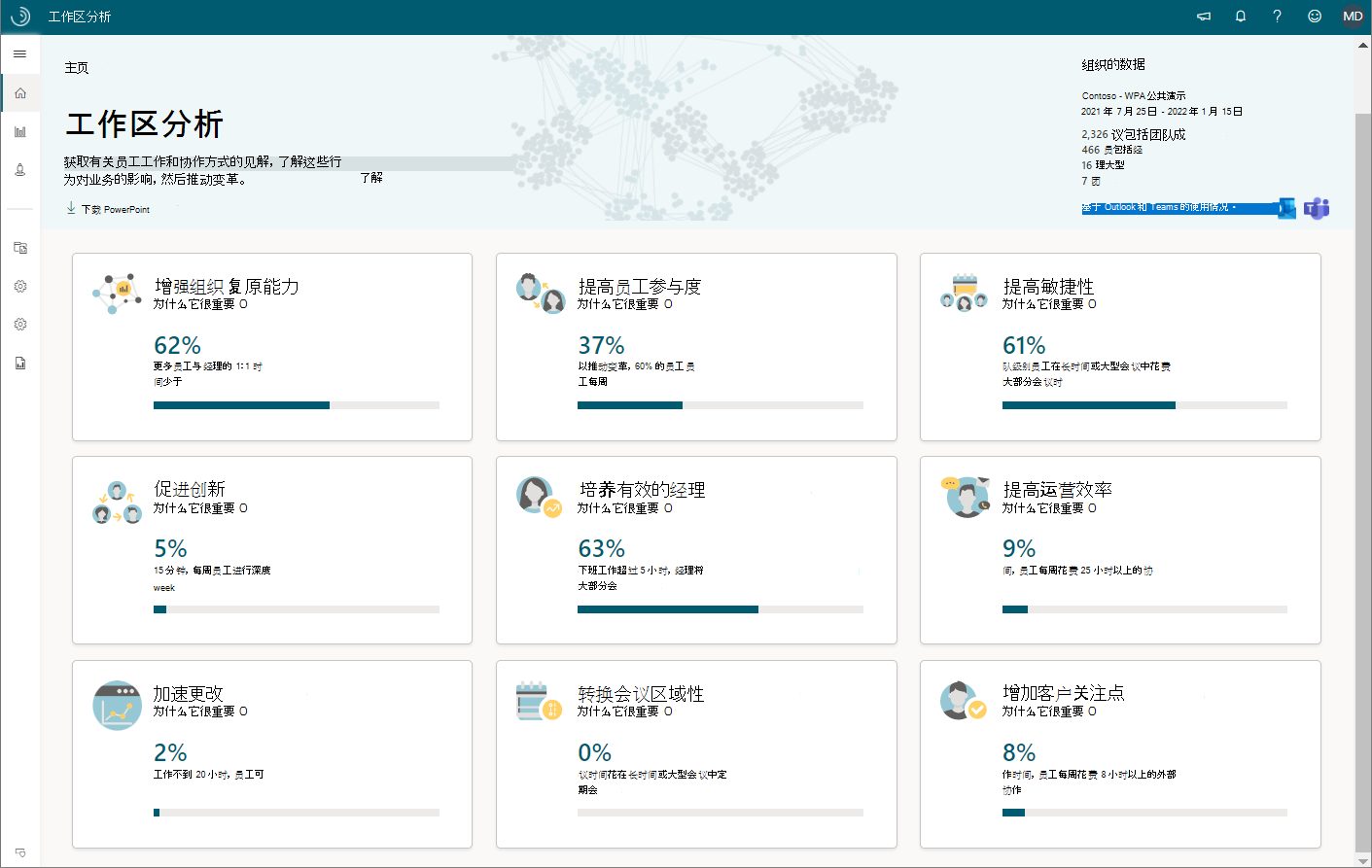The width and height of the screenshot is (1372, 868).
Task: Click the 了解 link in description
Action: pos(371,177)
